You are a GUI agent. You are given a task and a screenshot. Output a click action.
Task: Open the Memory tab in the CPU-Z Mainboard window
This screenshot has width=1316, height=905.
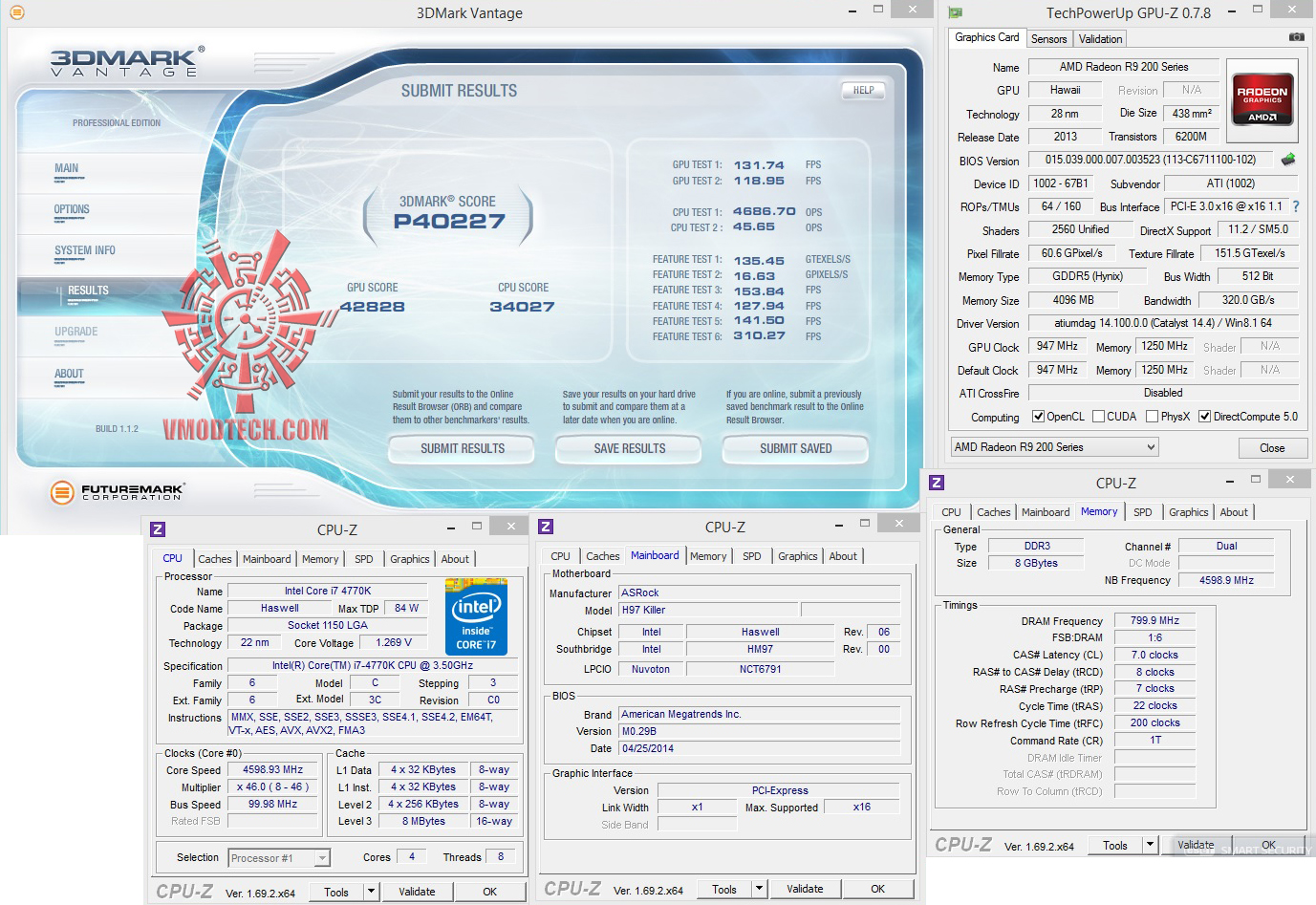click(708, 556)
